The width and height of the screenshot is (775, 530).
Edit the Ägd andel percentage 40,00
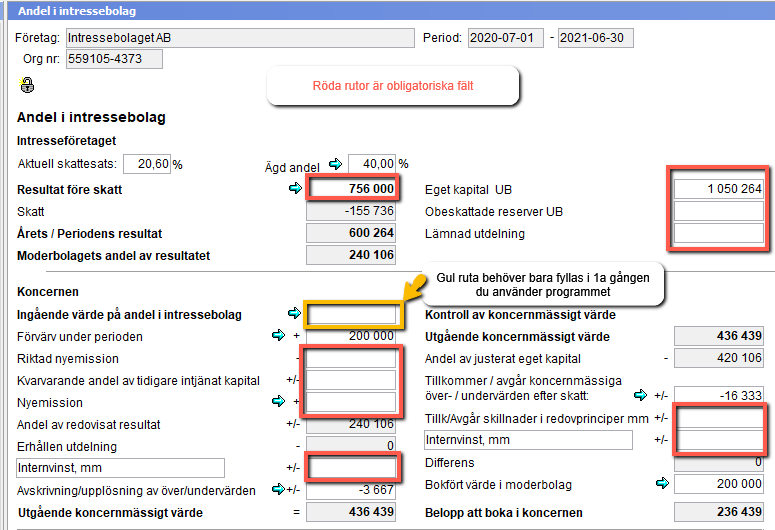(x=372, y=164)
